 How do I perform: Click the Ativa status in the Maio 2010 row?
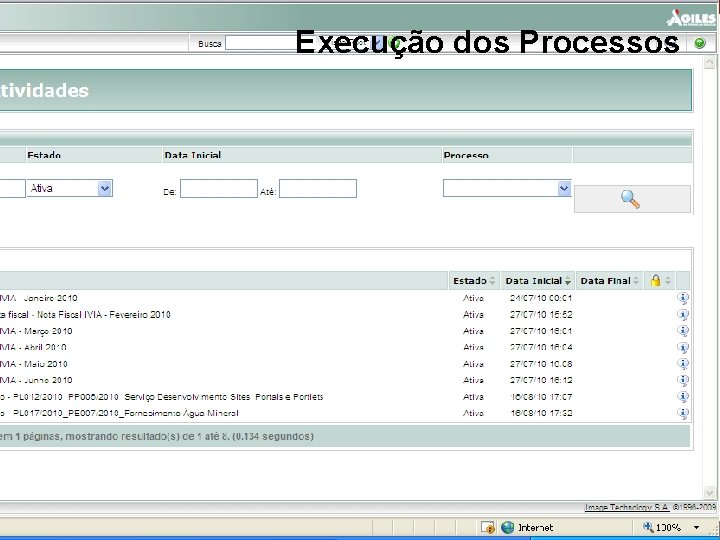pos(473,364)
